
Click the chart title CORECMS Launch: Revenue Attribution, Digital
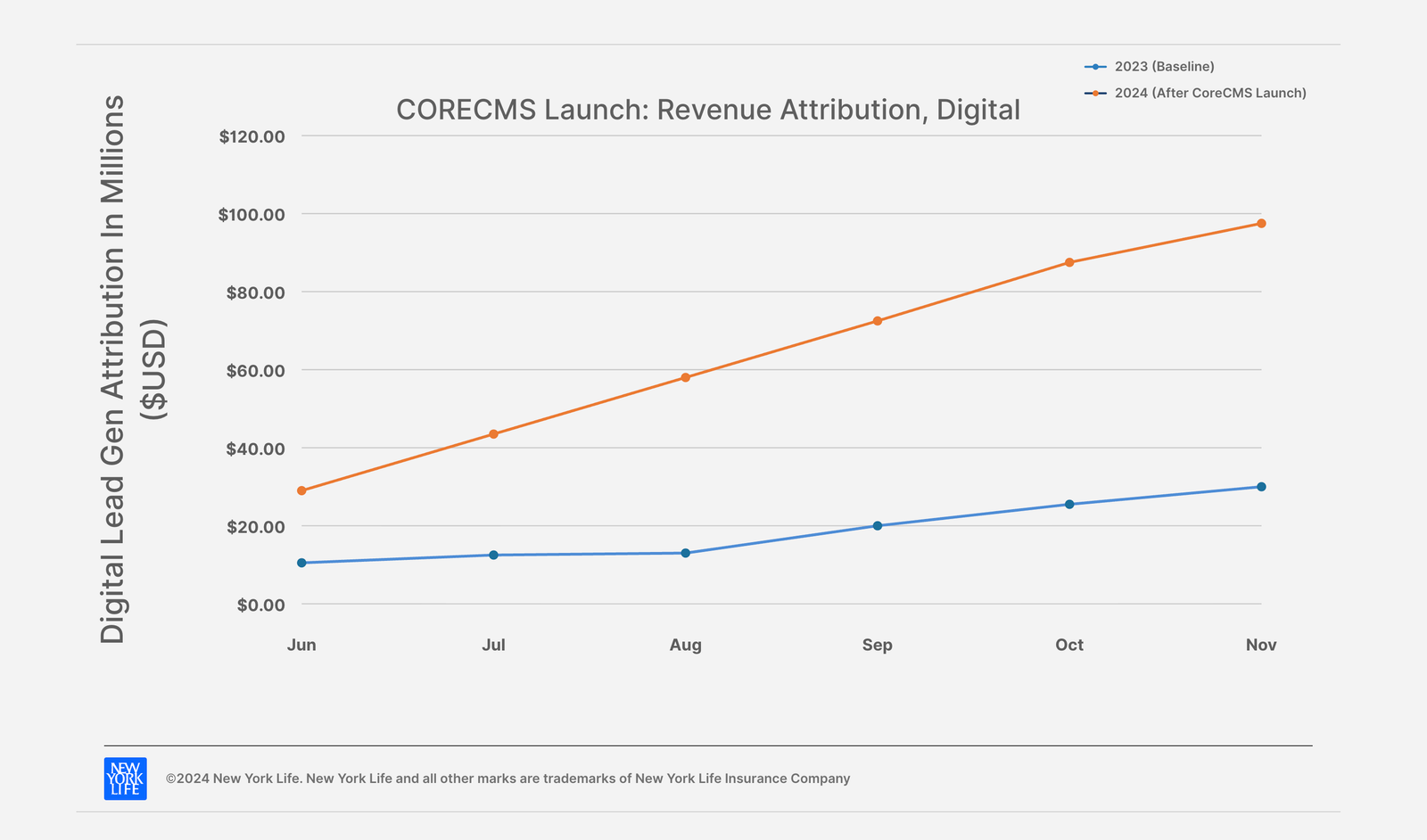(708, 110)
